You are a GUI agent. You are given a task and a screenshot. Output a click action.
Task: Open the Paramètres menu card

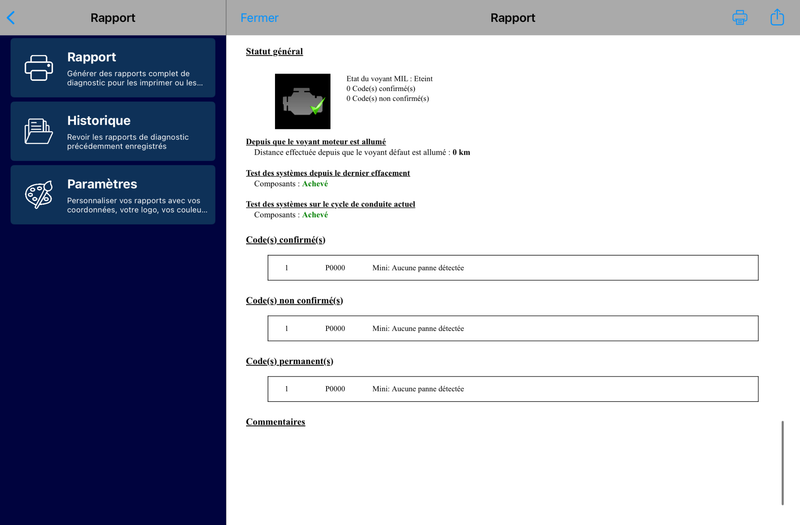pos(113,194)
